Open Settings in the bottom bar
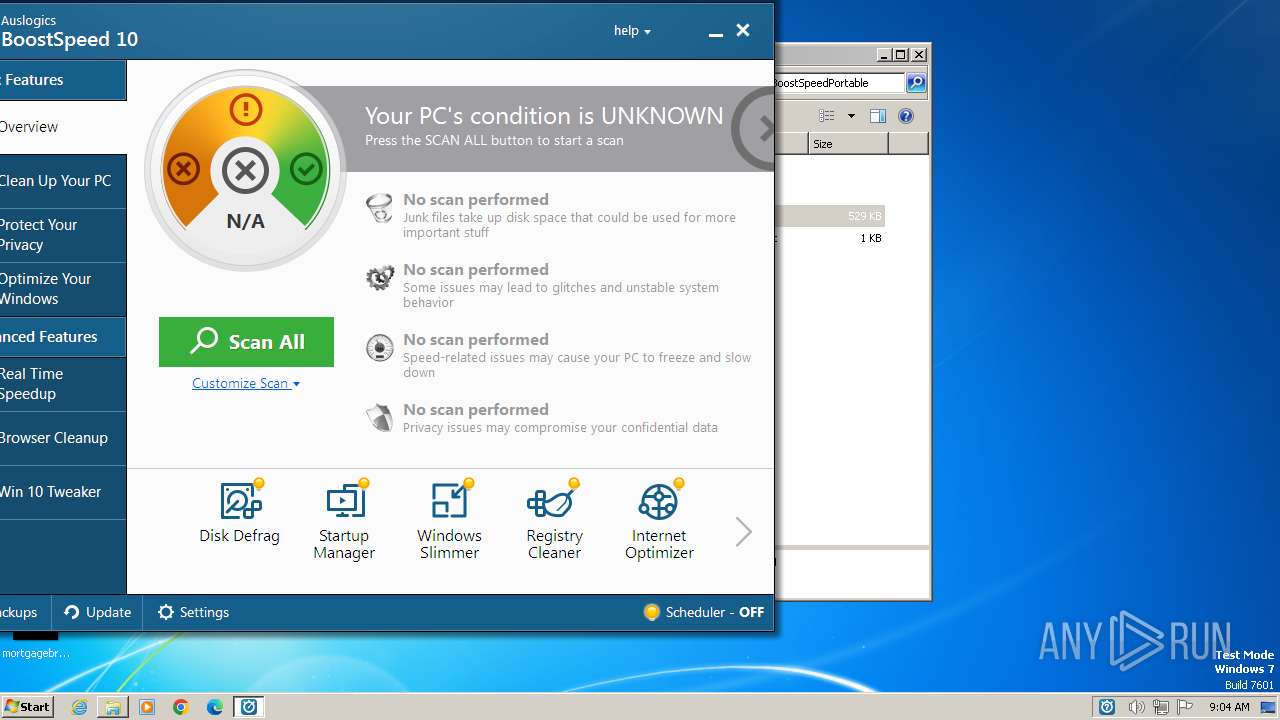The image size is (1280, 720). (x=194, y=612)
